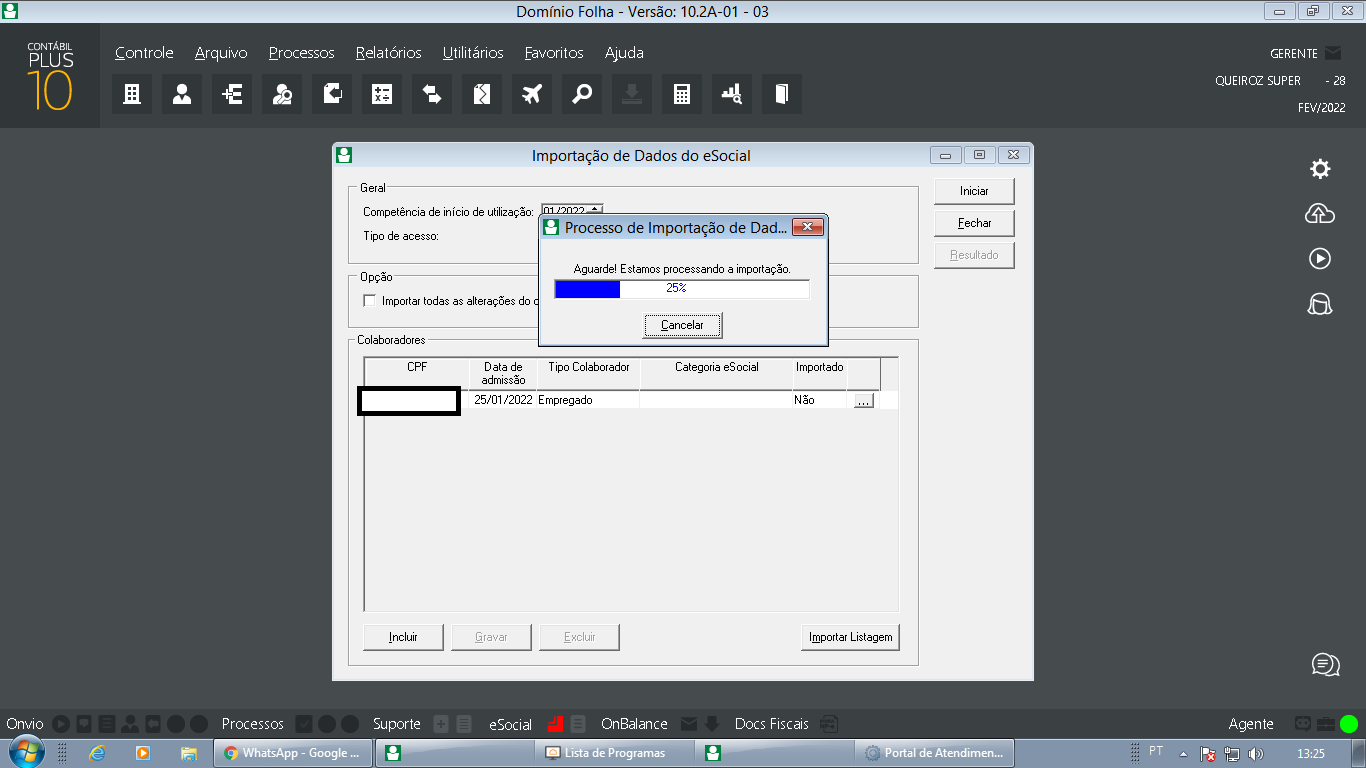This screenshot has height=768, width=1366.
Task: Open the Ajuda menu
Action: point(624,53)
